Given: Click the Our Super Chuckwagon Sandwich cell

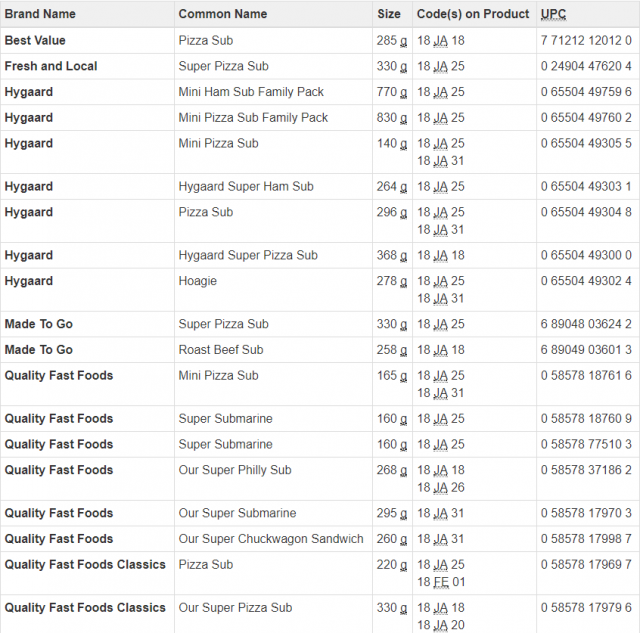Looking at the screenshot, I should click(x=271, y=539).
